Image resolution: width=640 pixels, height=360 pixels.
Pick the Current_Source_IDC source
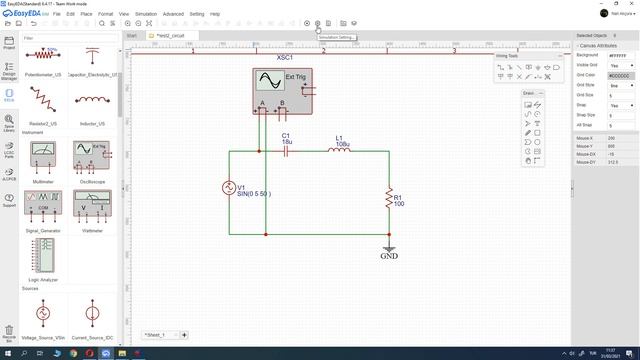(93, 319)
